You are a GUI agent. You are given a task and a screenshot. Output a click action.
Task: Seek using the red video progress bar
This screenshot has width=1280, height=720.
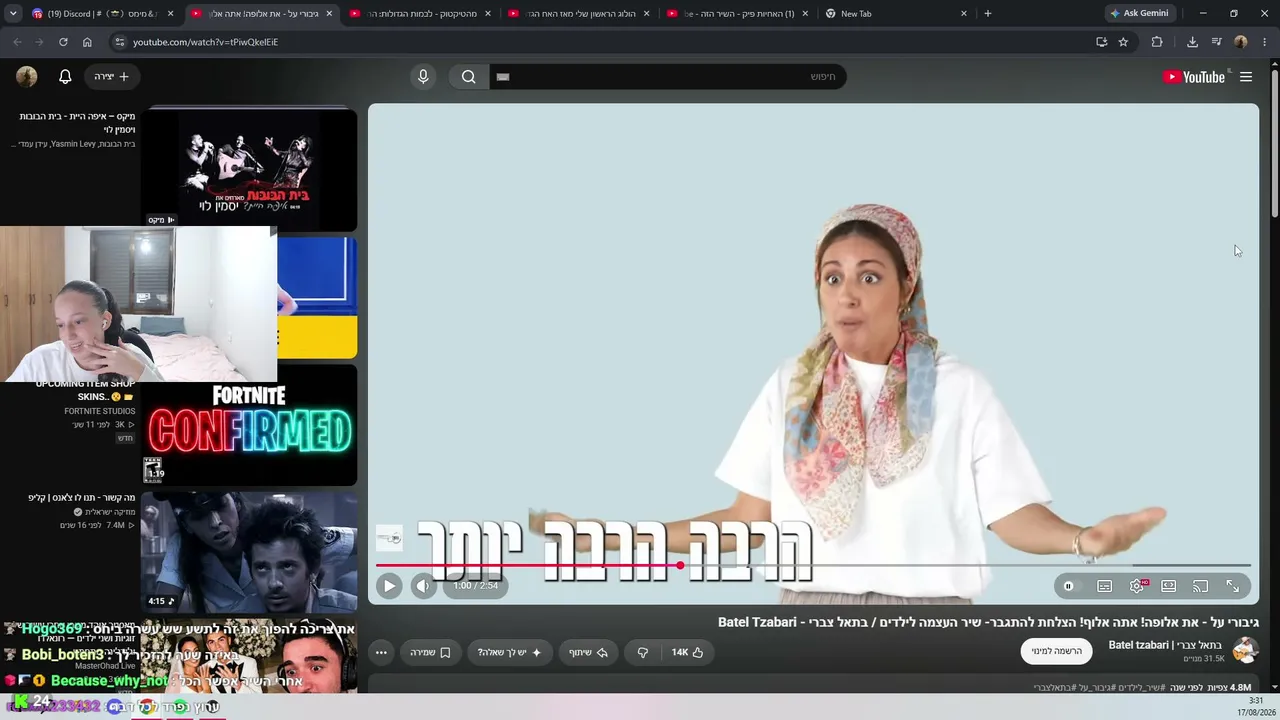click(813, 566)
